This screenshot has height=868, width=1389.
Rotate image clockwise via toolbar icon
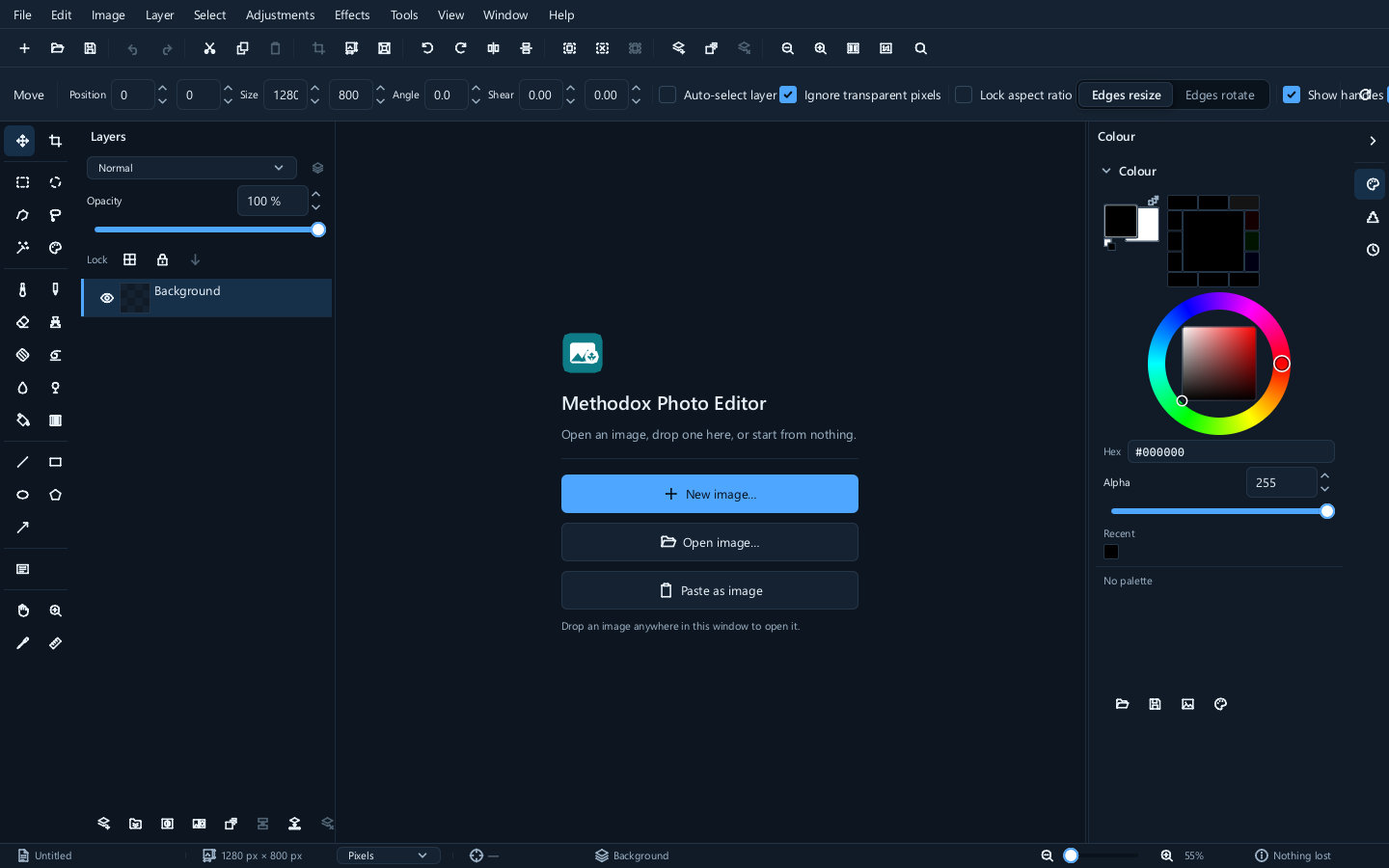click(460, 48)
